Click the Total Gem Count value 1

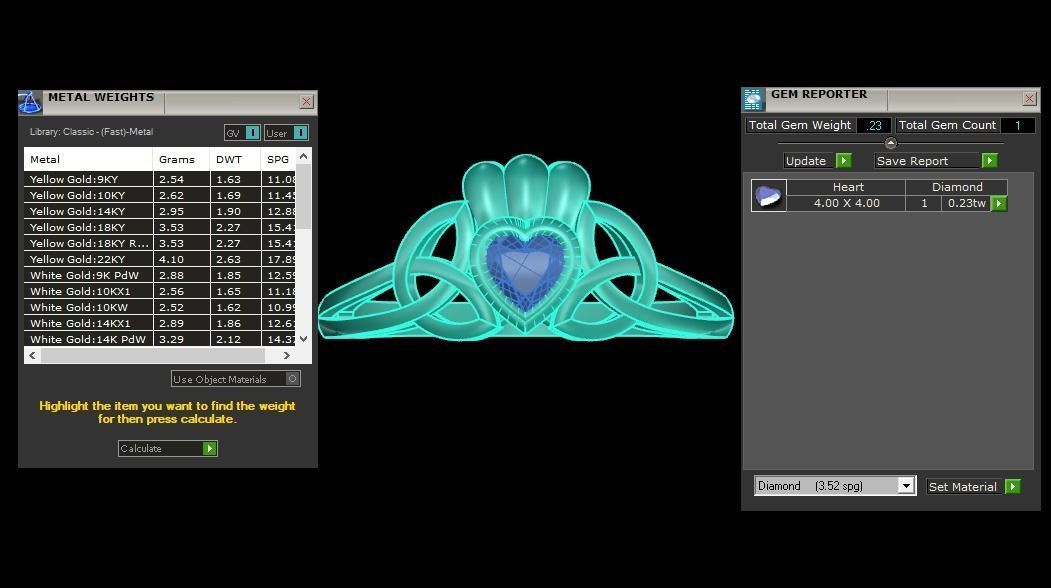[x=1017, y=125]
